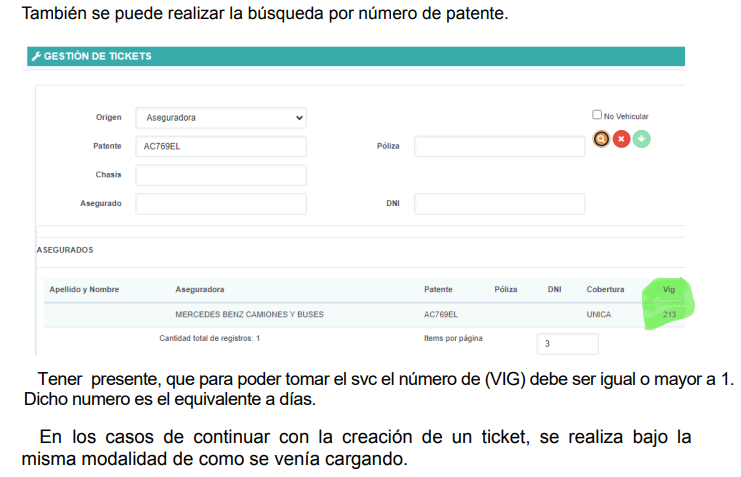Click the Patente input field containing AC769EL
741x477 pixels.
coord(221,147)
